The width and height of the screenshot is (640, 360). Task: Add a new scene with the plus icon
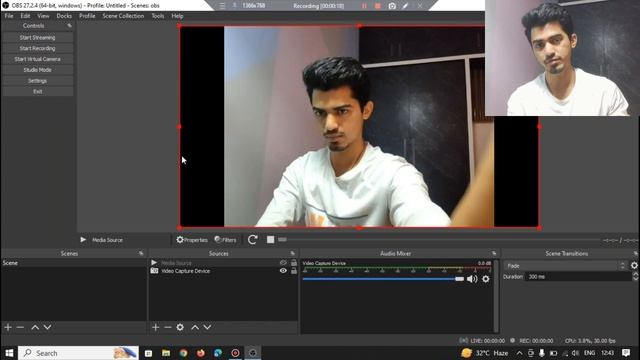[8, 327]
